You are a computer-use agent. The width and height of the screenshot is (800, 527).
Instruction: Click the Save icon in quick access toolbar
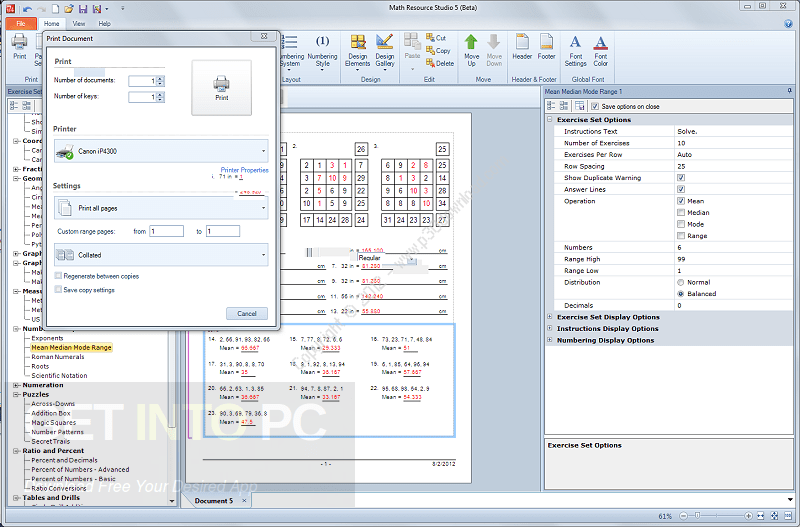(x=83, y=9)
